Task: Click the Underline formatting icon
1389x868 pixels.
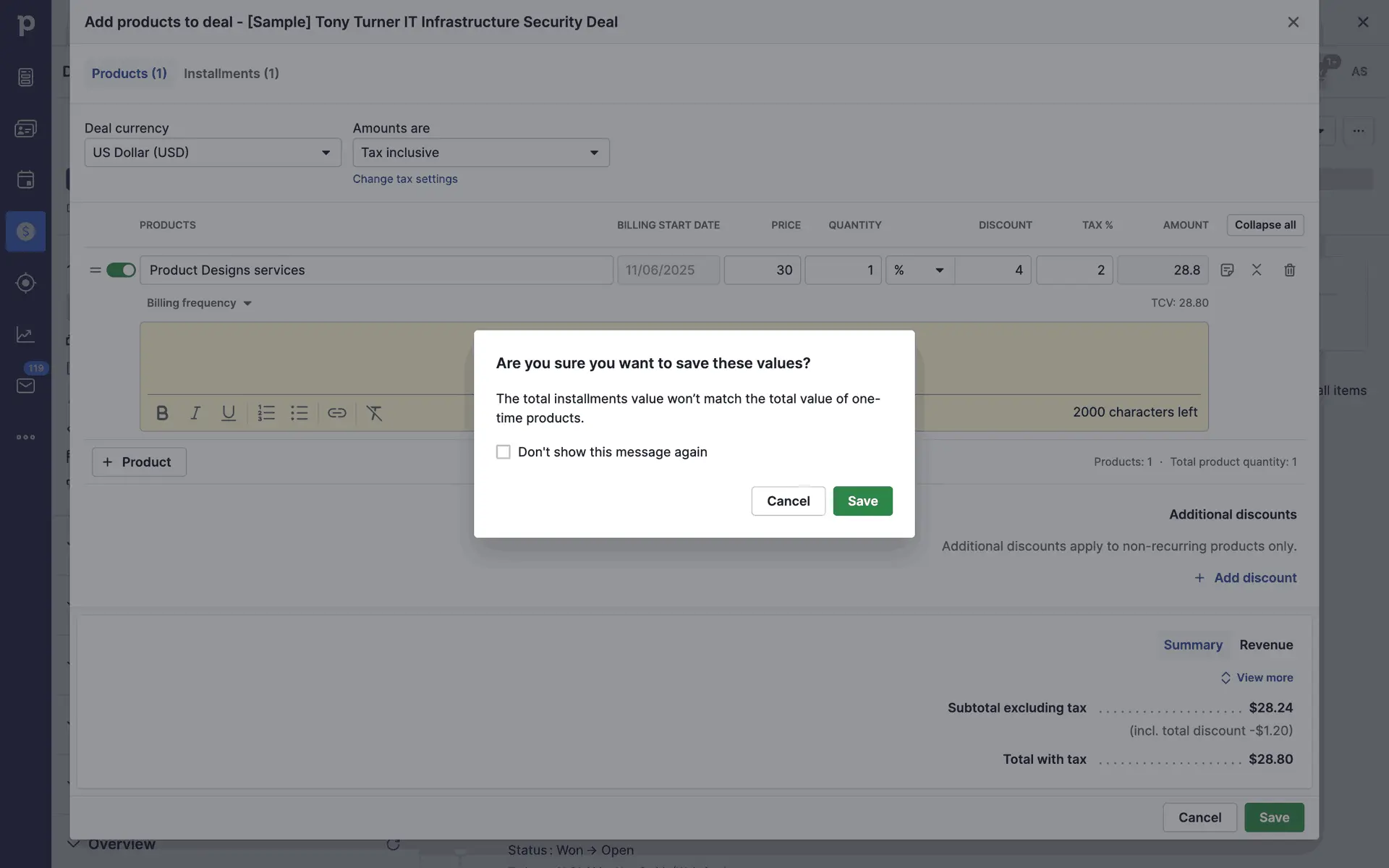Action: tap(229, 413)
